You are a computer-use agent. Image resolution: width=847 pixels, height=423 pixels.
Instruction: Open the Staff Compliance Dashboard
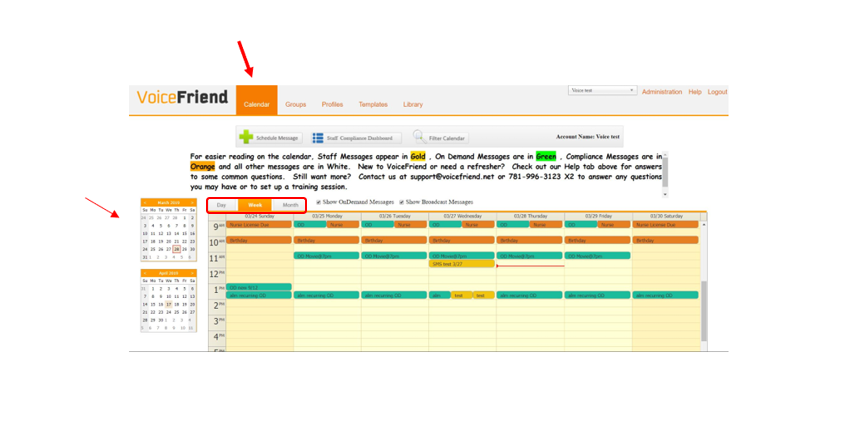357,138
